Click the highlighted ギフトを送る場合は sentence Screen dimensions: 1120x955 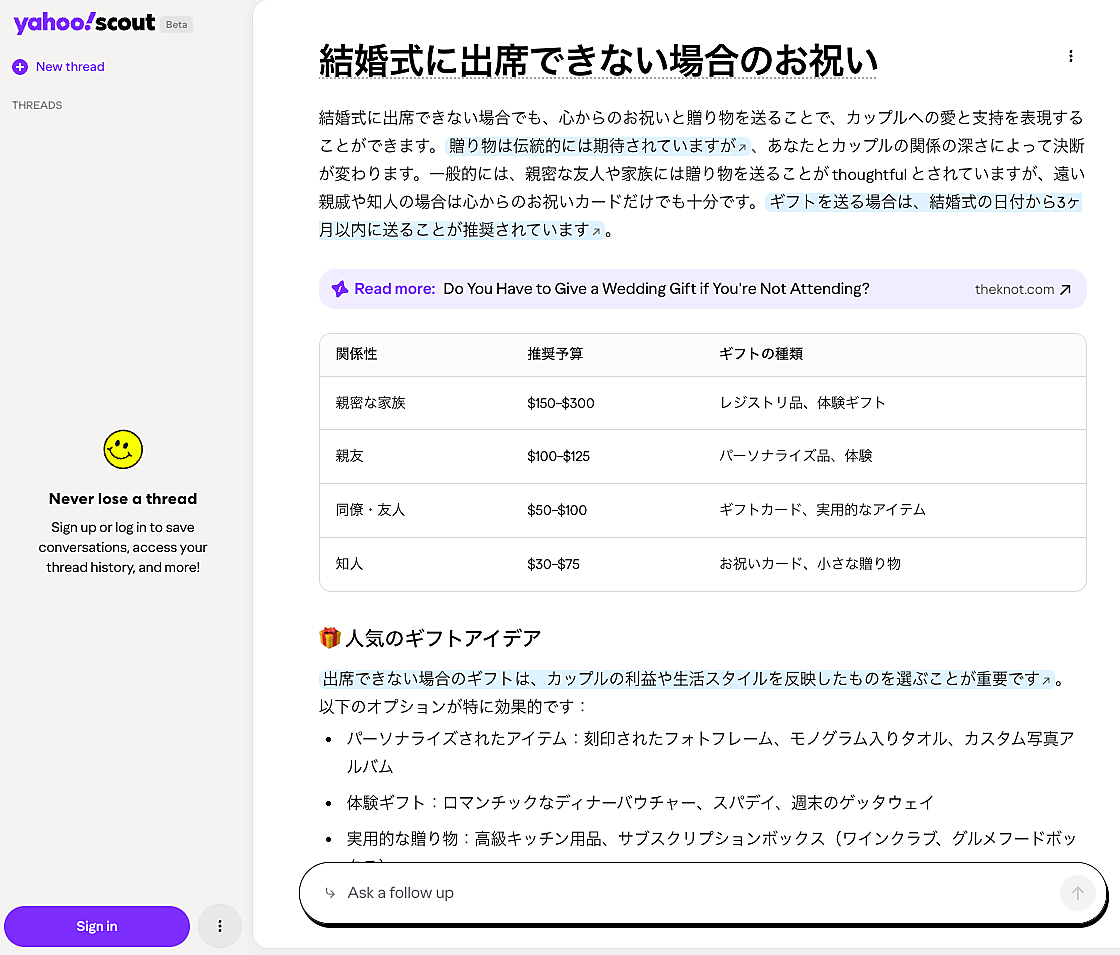point(922,202)
